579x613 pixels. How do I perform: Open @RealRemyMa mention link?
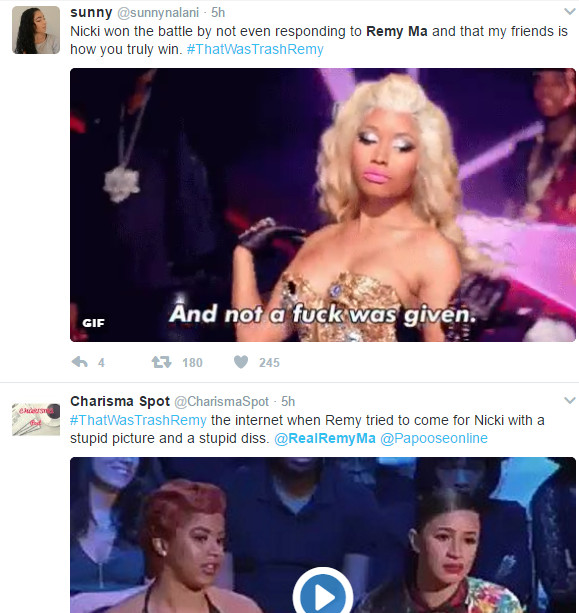click(325, 438)
